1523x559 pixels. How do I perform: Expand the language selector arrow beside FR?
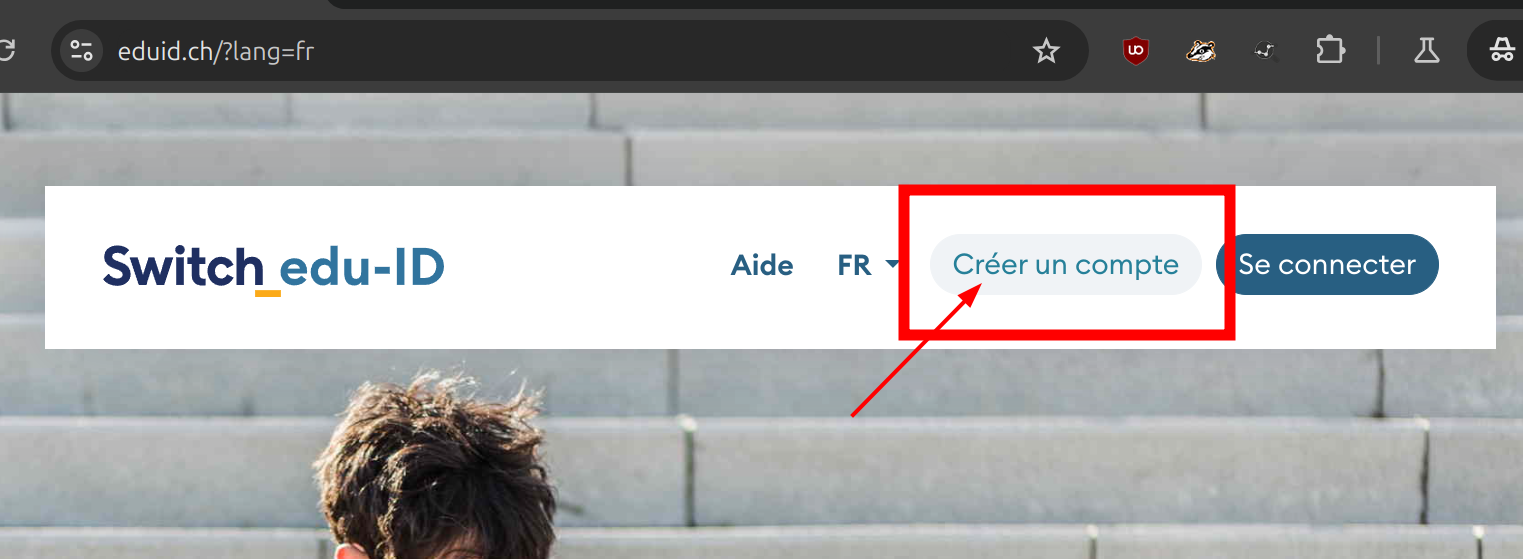click(892, 265)
